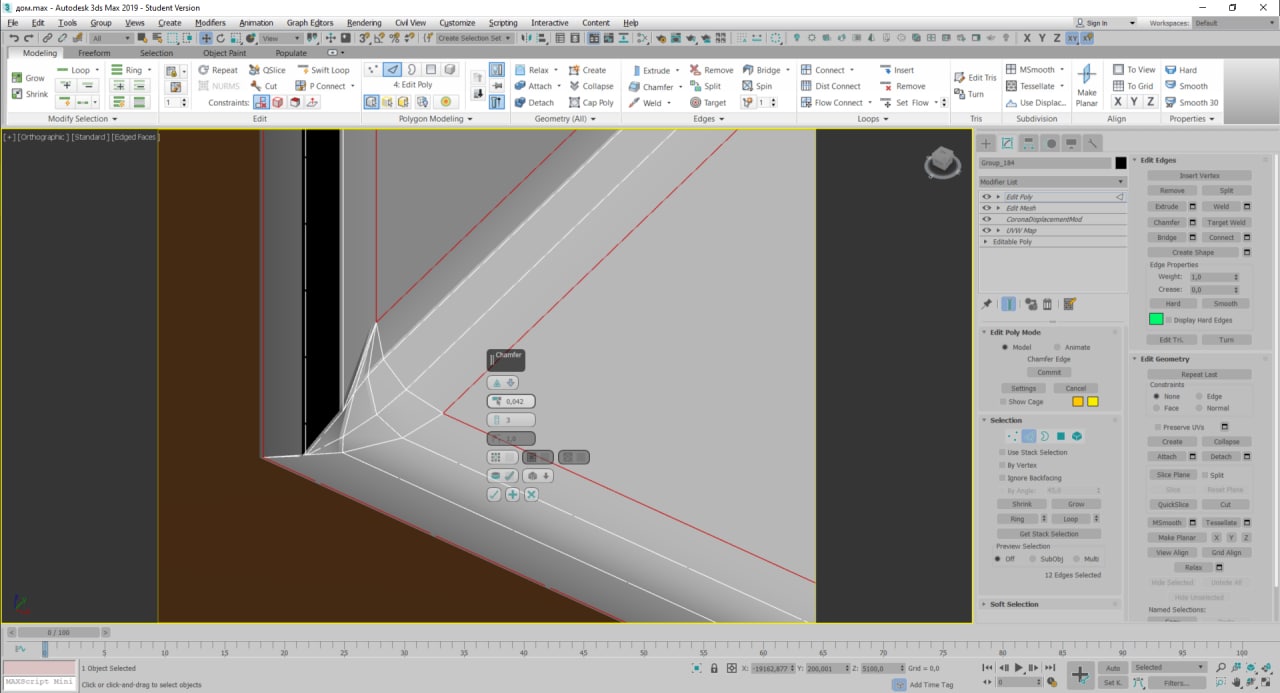Image resolution: width=1280 pixels, height=693 pixels.
Task: Open the Rendering menu
Action: pyautogui.click(x=364, y=22)
